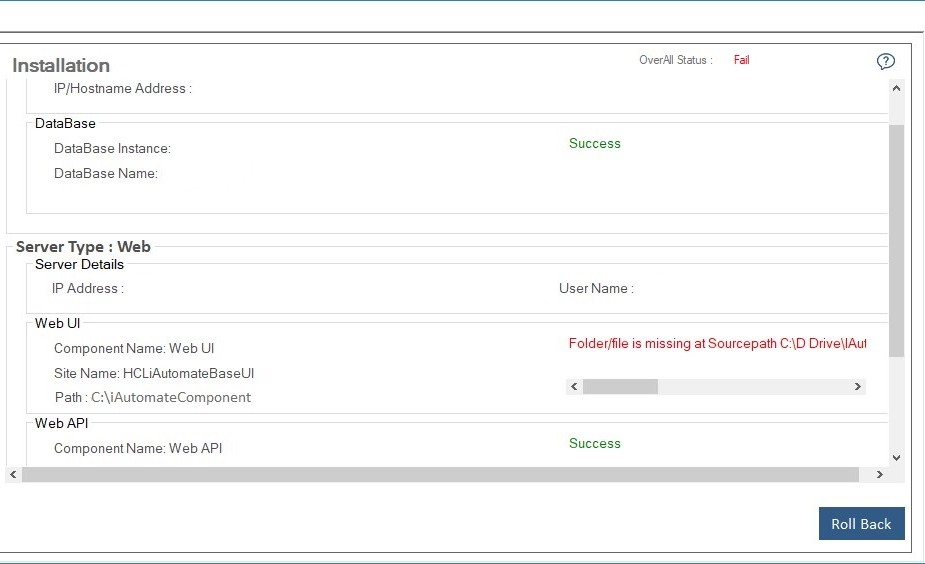Viewport: 925px width, 564px height.
Task: Click left arrow of Web UI error scrollbar
Action: pos(574,386)
